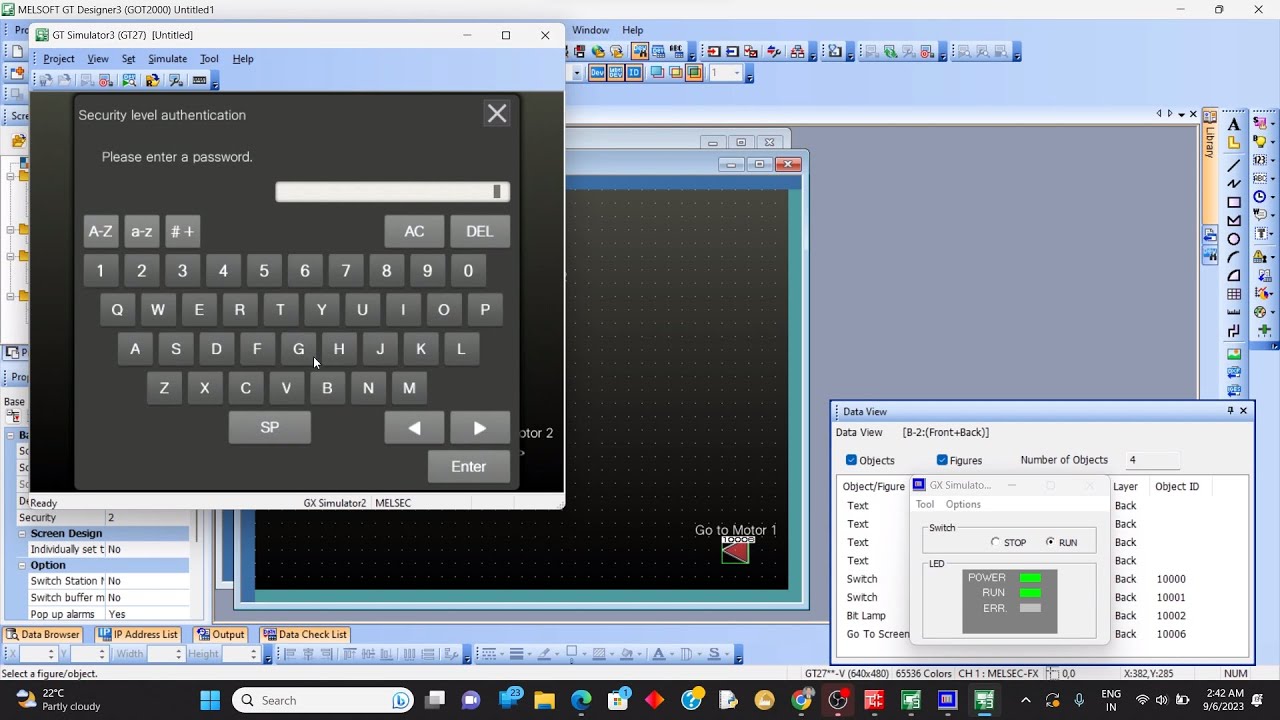Click the AC clear-all key
This screenshot has width=1280, height=720.
[414, 231]
